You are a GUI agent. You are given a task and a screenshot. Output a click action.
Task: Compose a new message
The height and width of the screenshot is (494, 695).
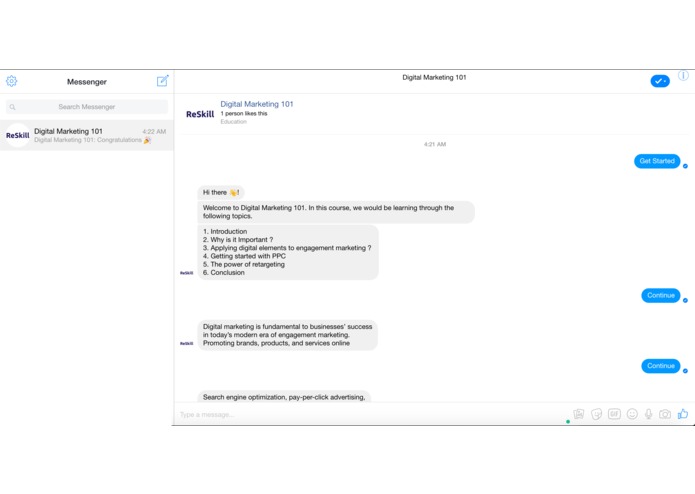click(163, 81)
